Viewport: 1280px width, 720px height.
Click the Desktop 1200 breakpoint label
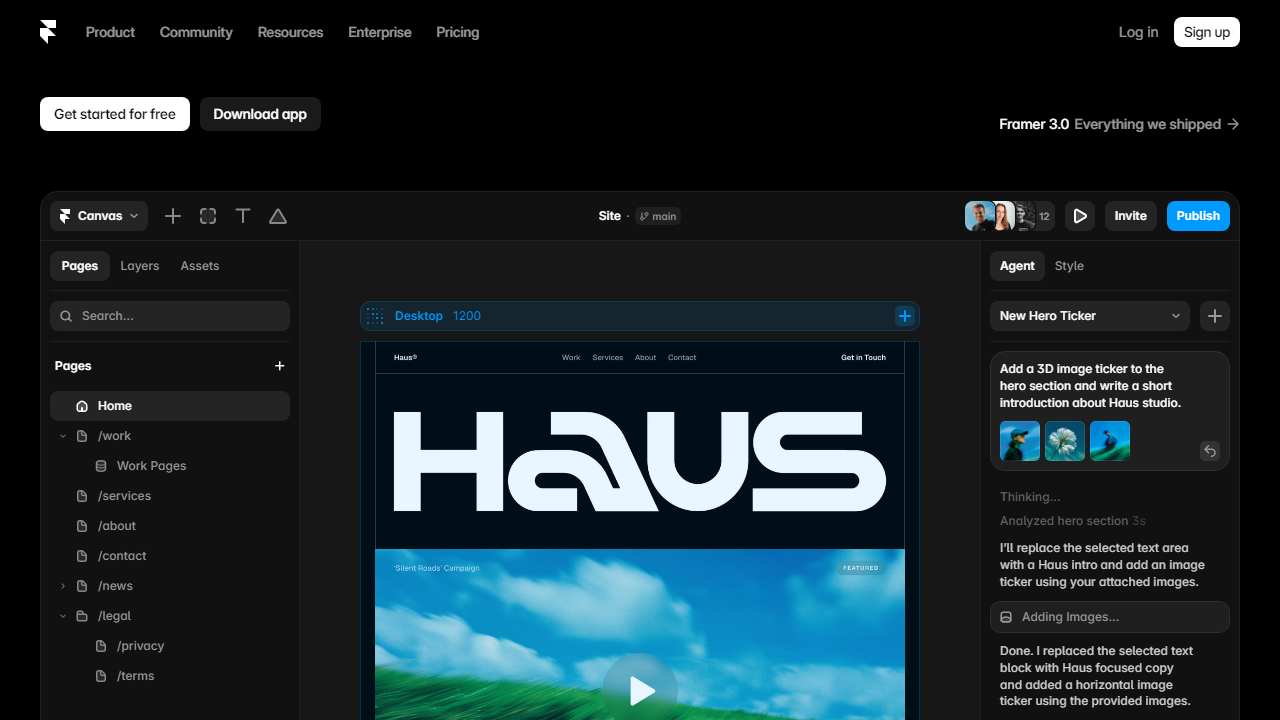coord(438,316)
